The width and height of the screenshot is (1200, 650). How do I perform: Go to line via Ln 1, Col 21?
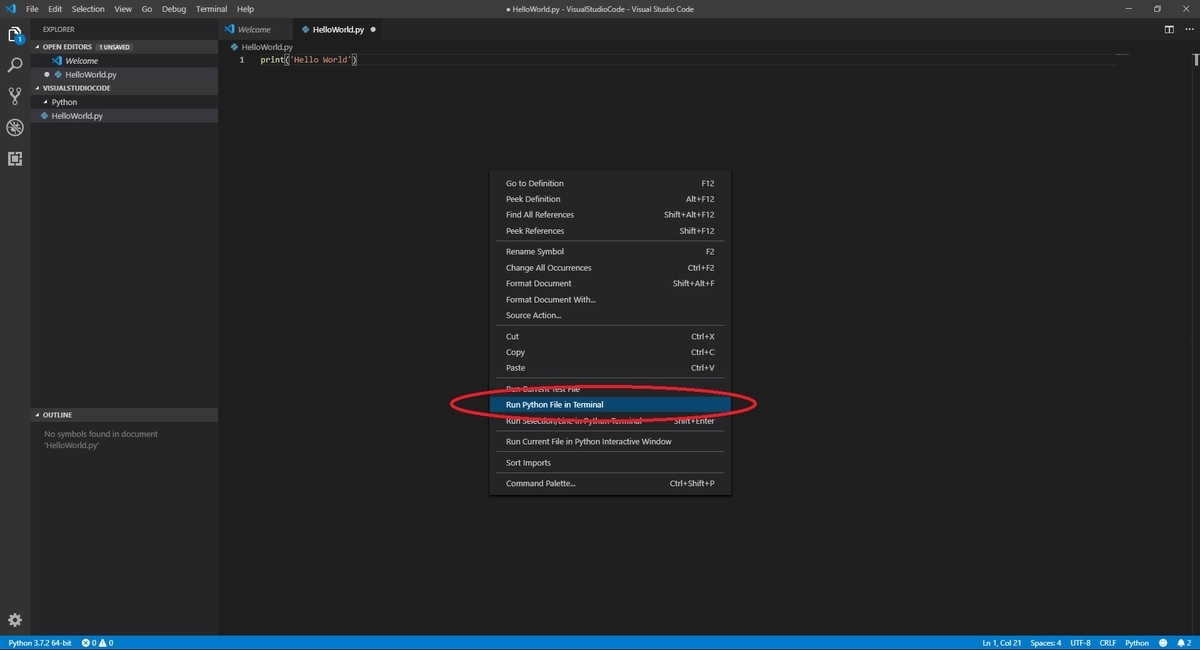tap(1001, 643)
